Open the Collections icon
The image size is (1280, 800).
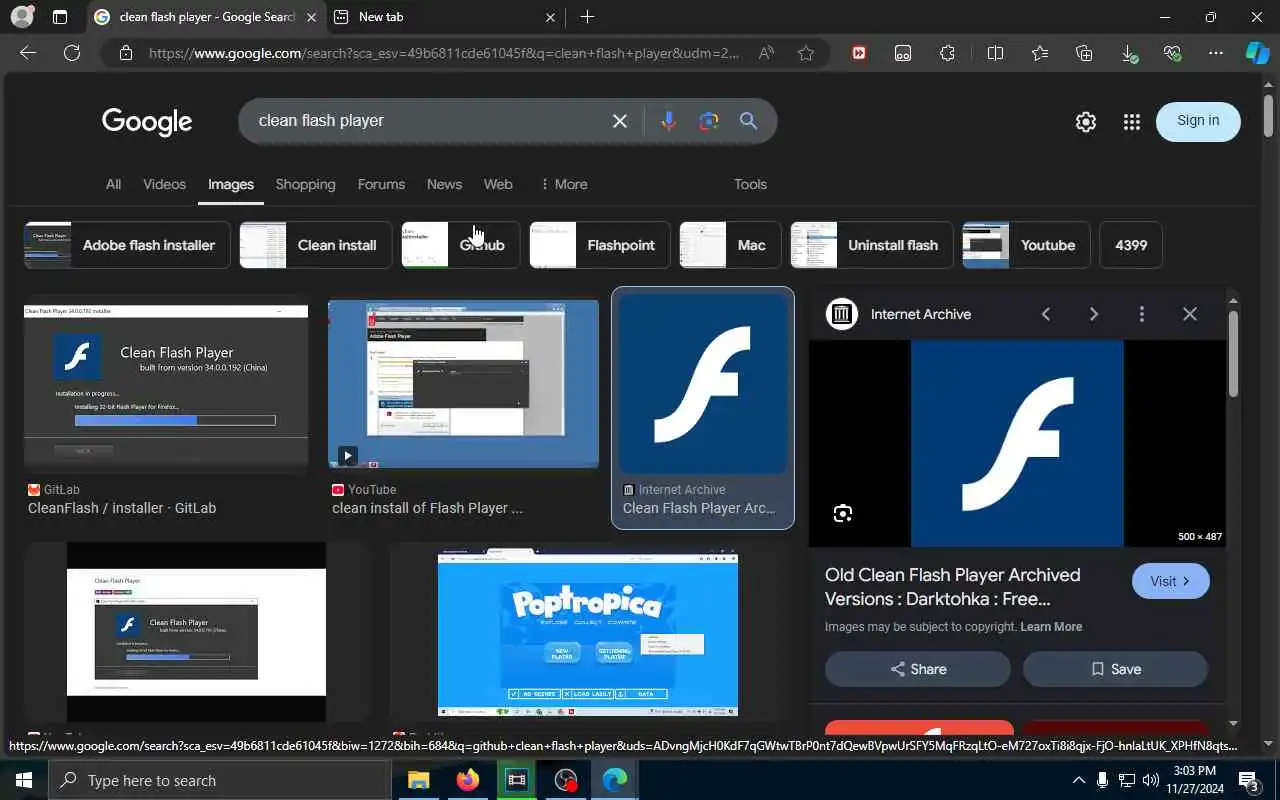(x=1084, y=53)
